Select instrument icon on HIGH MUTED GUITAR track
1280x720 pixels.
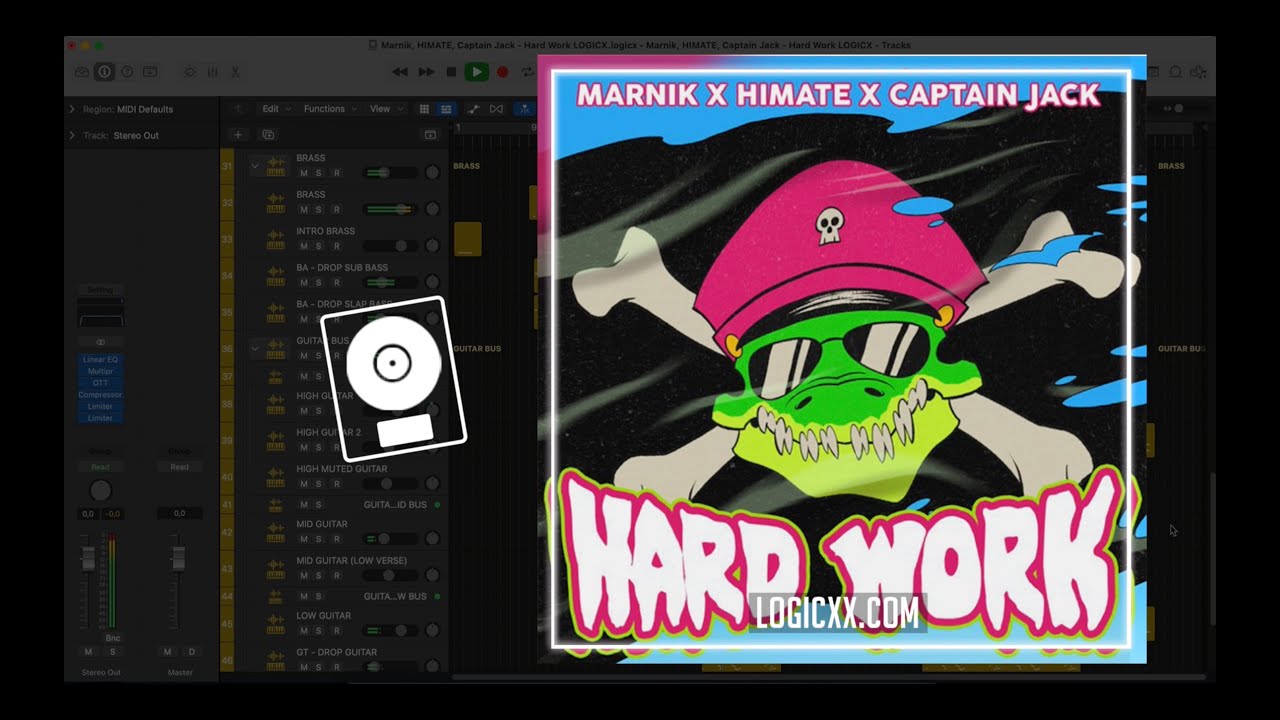(275, 477)
